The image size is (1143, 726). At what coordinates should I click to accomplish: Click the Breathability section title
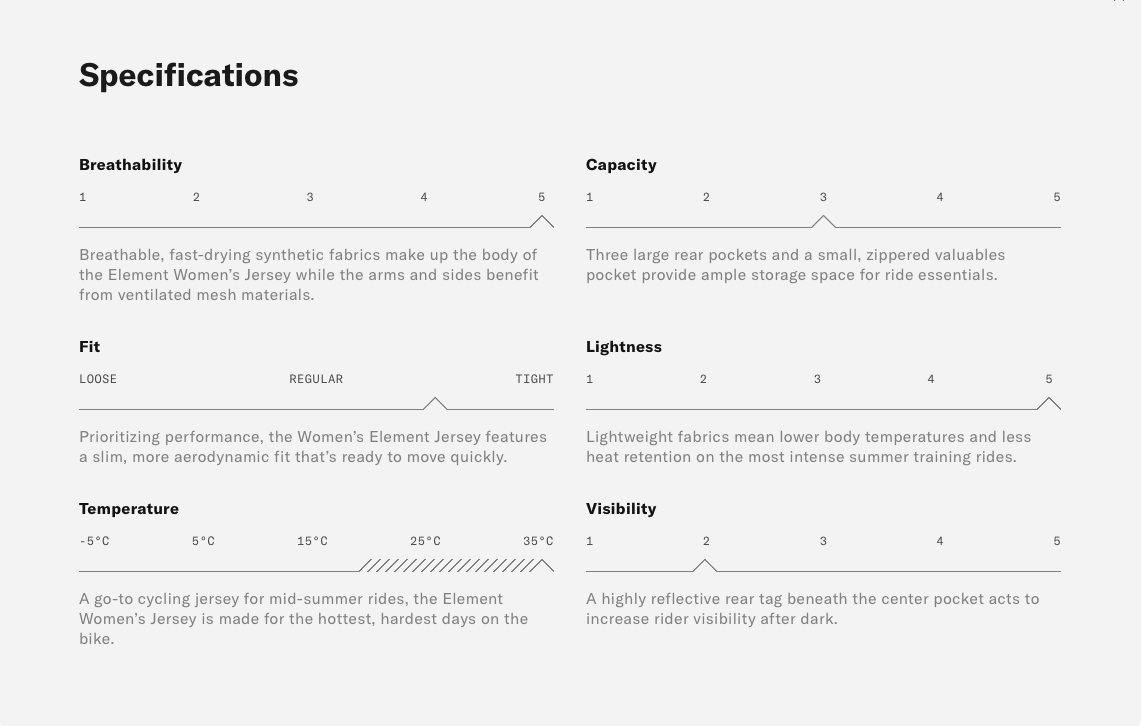(130, 164)
